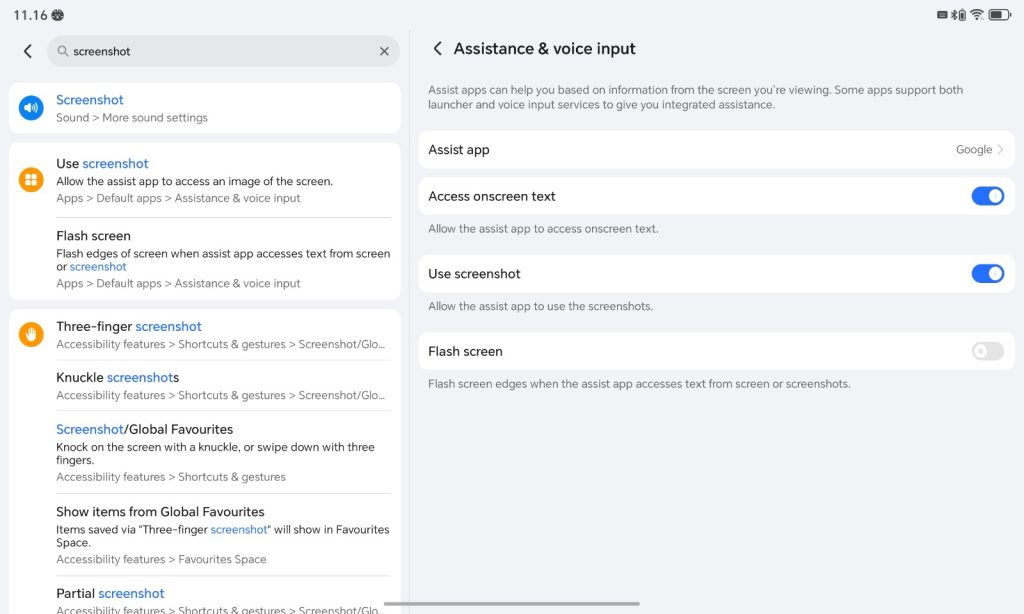Viewport: 1024px width, 614px height.
Task: Toggle the Flash screen switch
Action: (987, 351)
